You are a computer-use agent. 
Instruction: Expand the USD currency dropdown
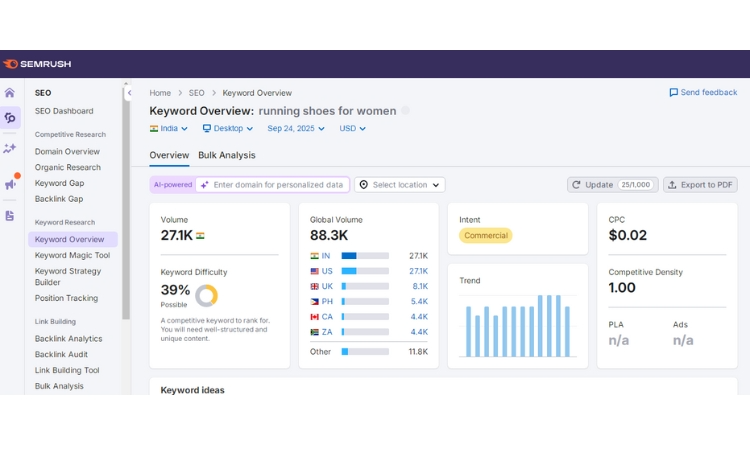352,128
